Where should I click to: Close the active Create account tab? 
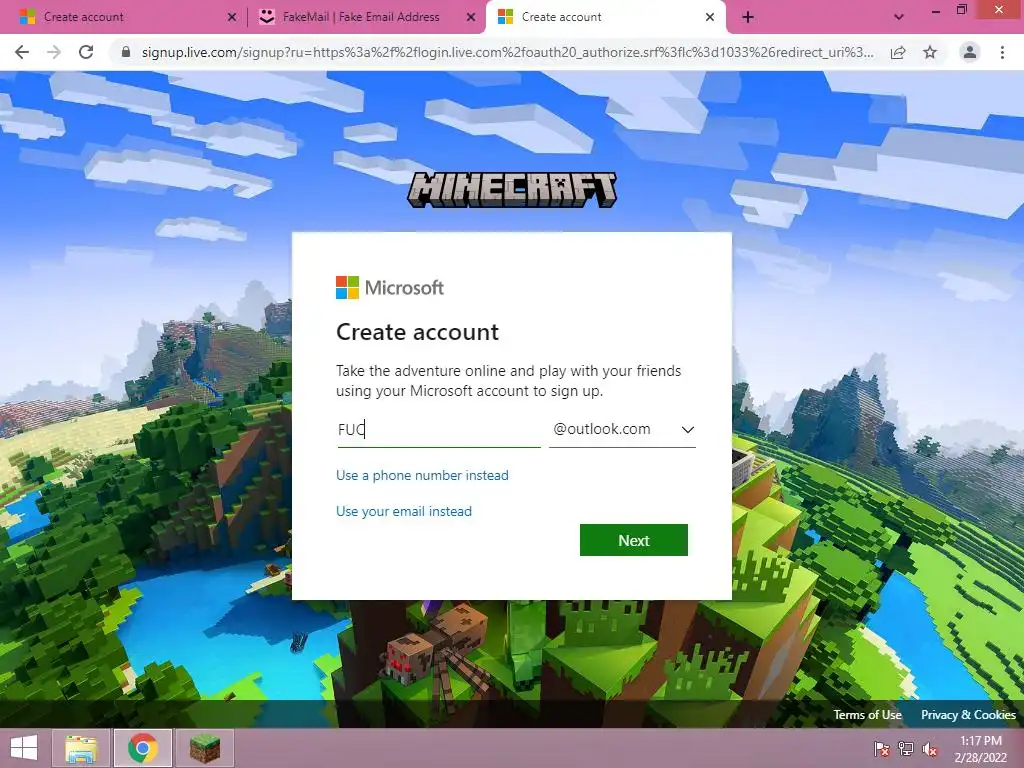tap(710, 17)
